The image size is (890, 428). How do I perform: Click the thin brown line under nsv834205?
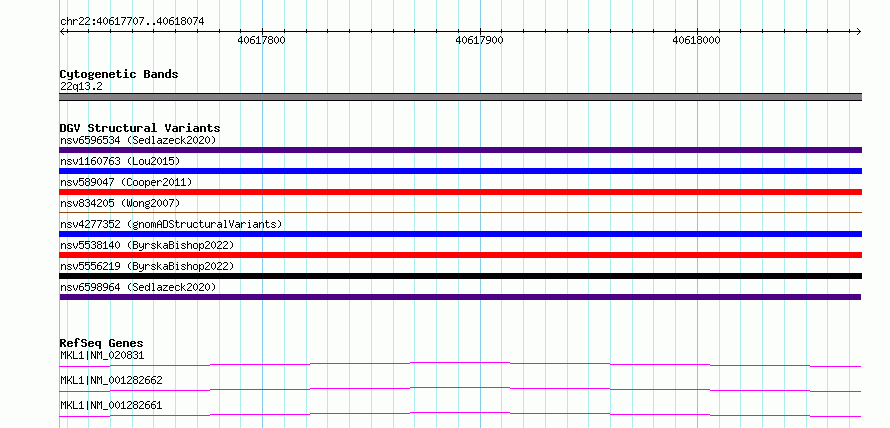click(x=461, y=212)
